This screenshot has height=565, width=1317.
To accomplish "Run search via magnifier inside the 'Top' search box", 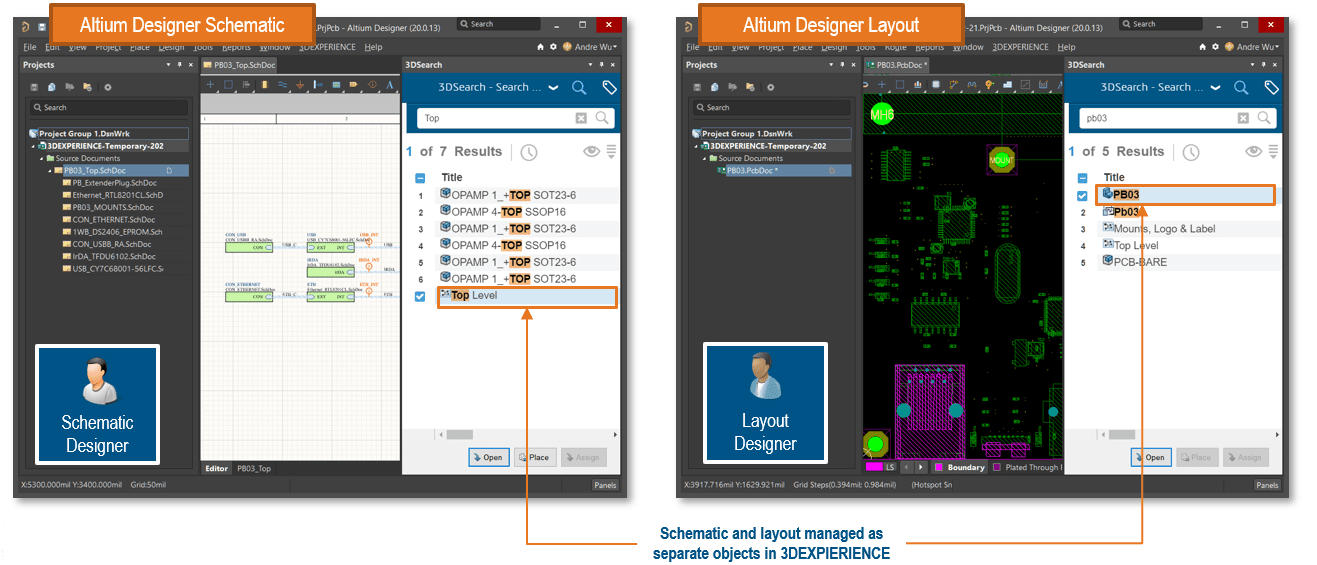I will coord(602,118).
